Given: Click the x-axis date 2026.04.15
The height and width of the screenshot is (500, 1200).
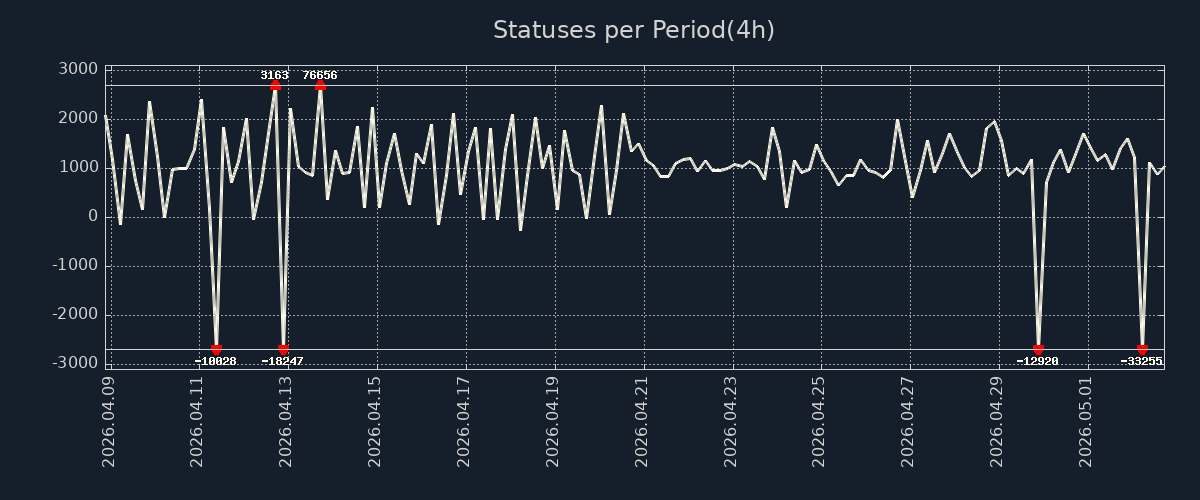Looking at the screenshot, I should [376, 421].
